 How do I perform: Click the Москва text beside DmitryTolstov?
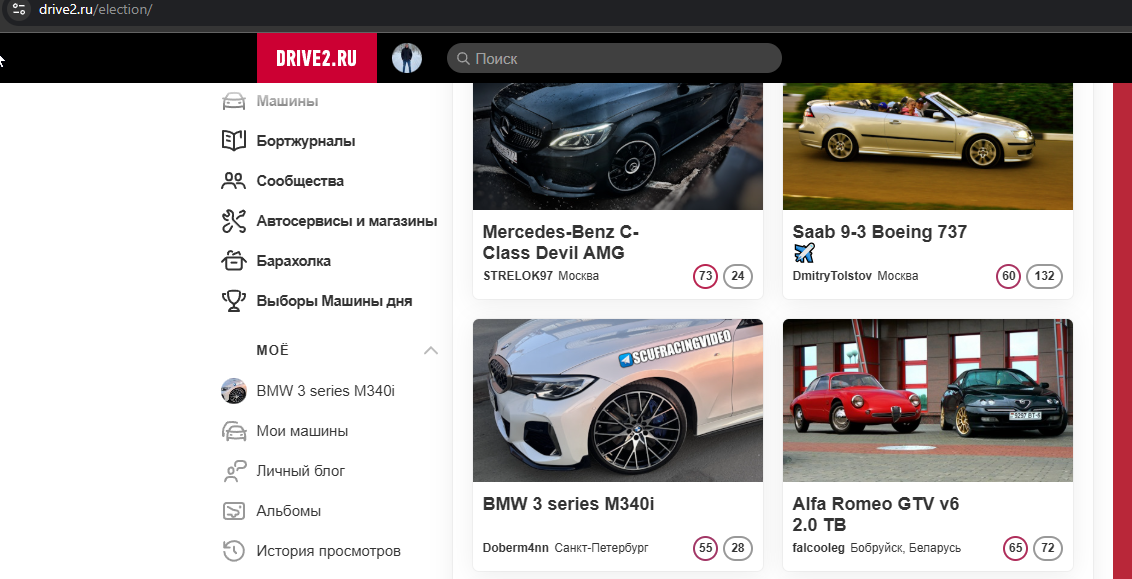pyautogui.click(x=897, y=276)
